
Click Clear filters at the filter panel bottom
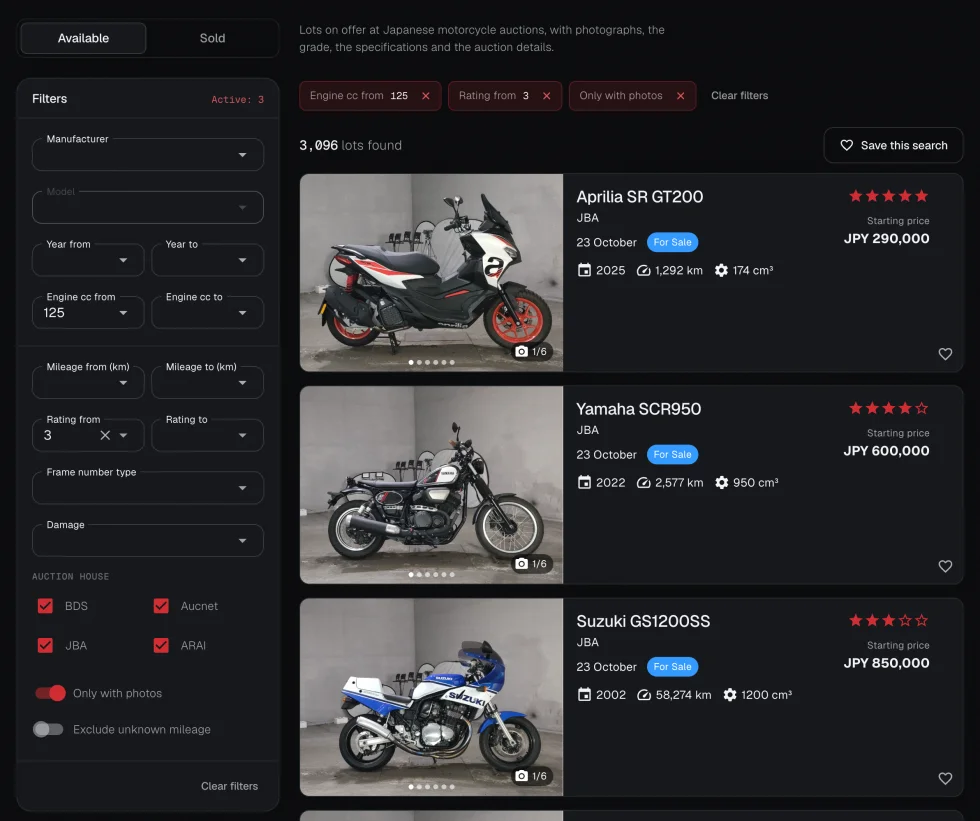tap(229, 786)
